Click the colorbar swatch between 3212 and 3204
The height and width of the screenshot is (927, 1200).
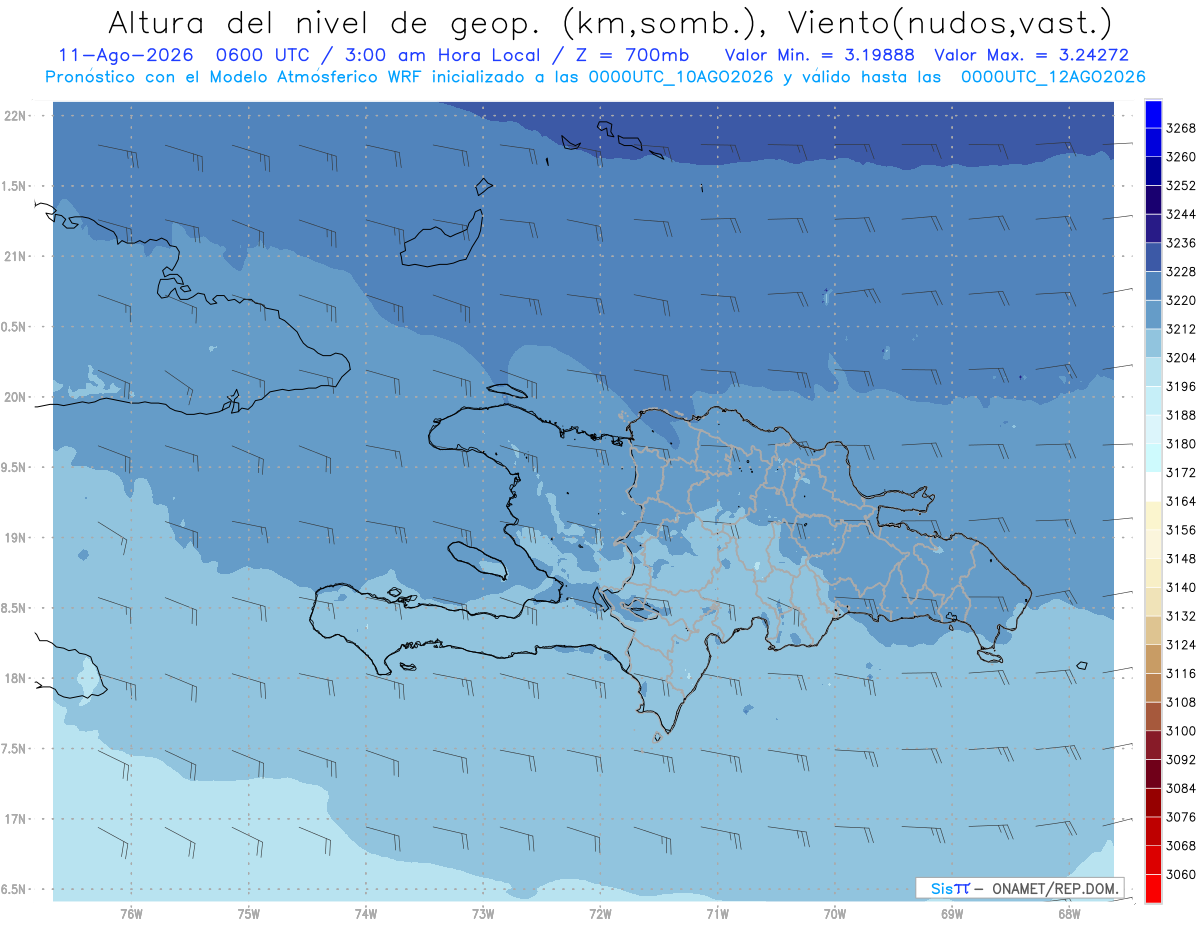[1153, 343]
